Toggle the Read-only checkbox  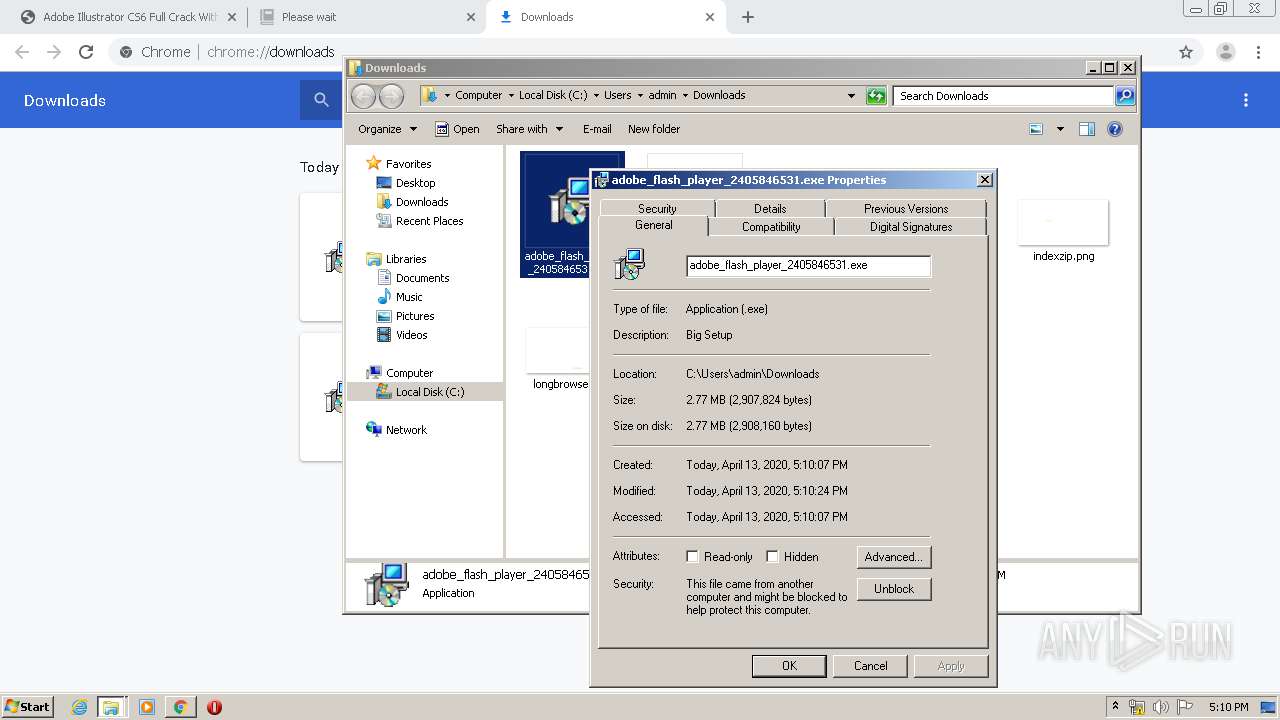(692, 557)
